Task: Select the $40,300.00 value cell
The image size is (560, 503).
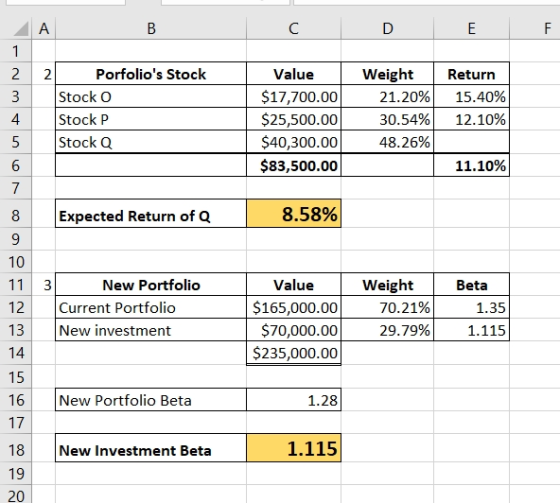Action: coord(294,142)
